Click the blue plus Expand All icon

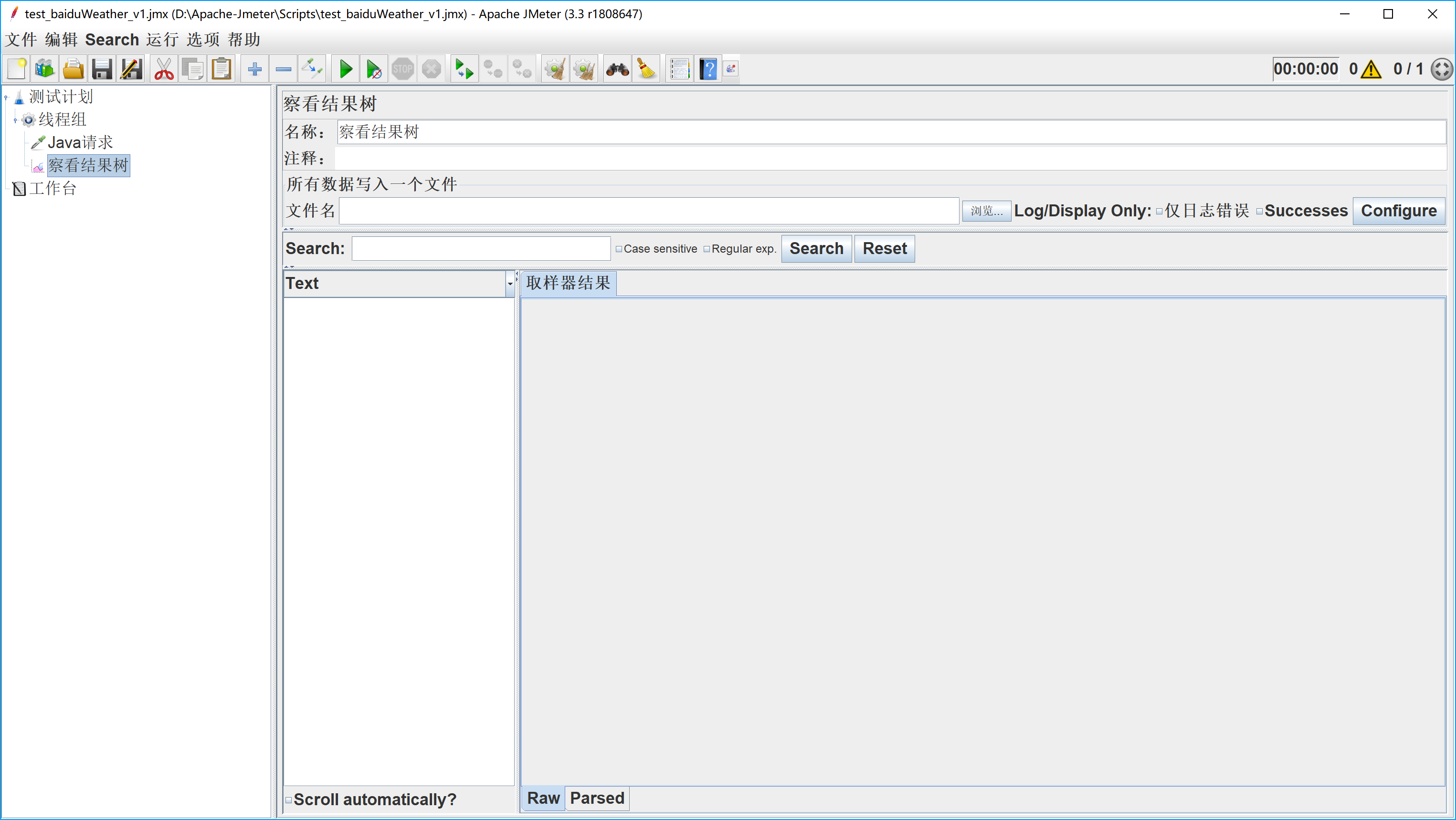click(x=254, y=70)
